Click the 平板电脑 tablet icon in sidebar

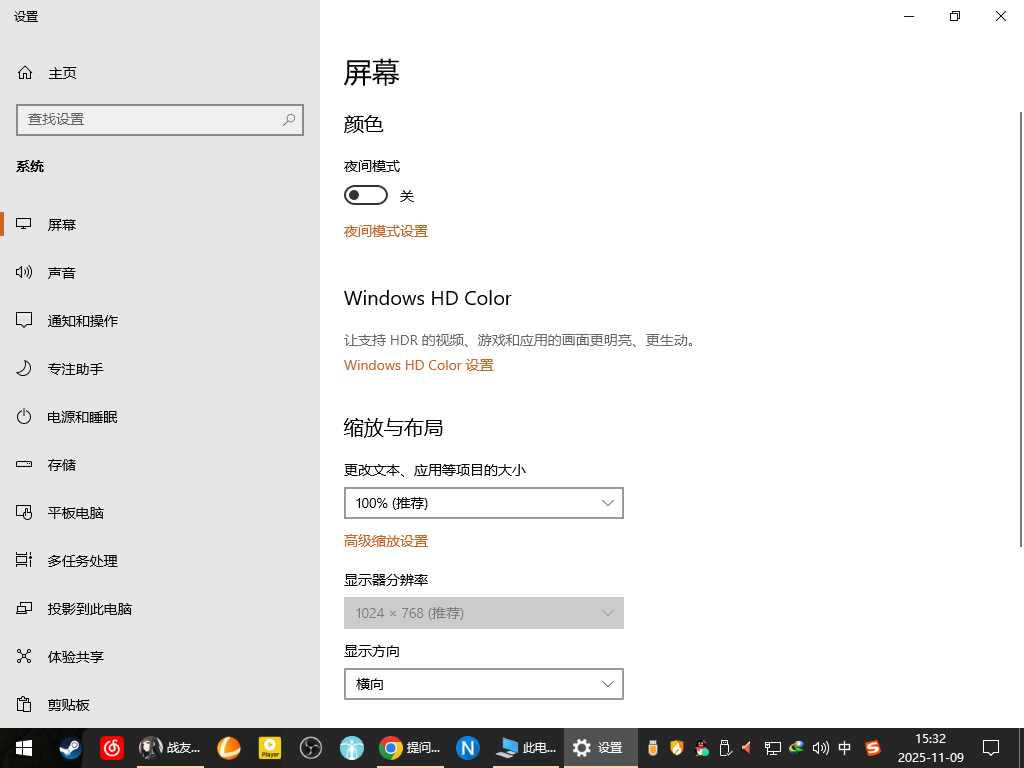(x=24, y=513)
